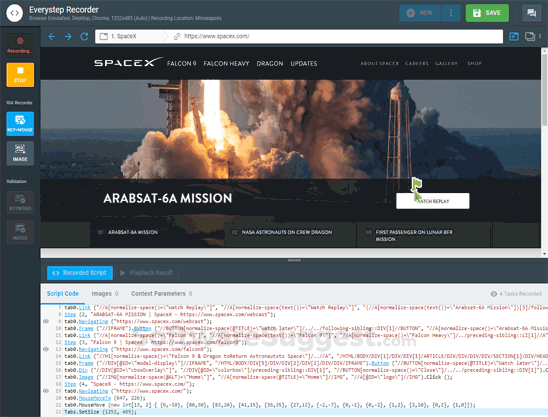Click the Navigating link on line 9
The height and width of the screenshot is (417, 548).
coord(93,322)
